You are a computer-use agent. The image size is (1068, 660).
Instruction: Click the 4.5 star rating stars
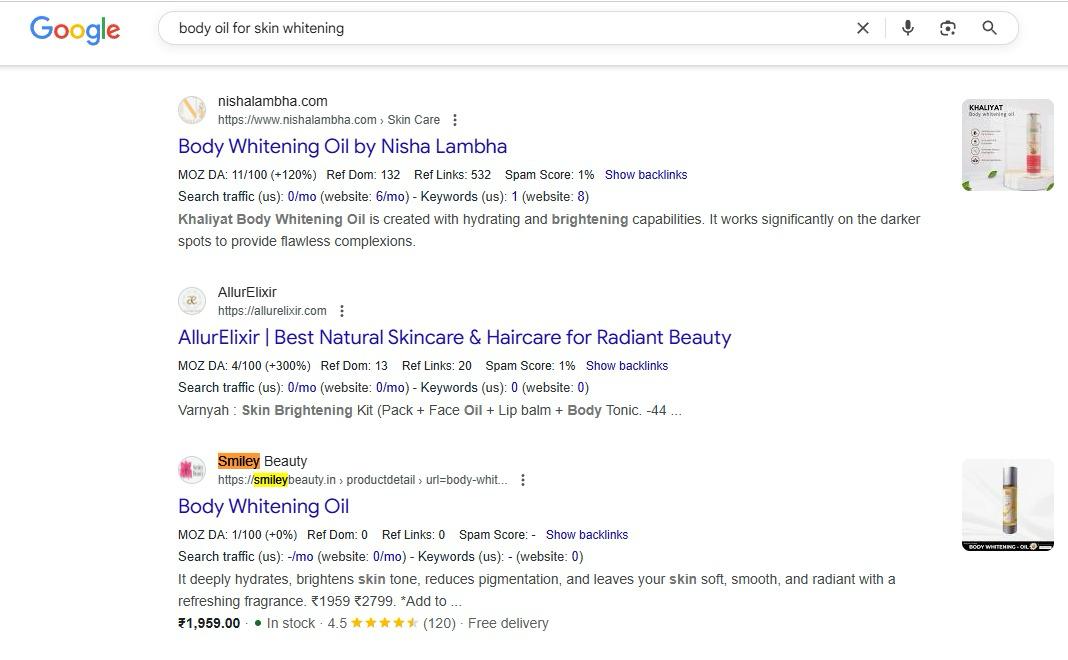click(384, 623)
